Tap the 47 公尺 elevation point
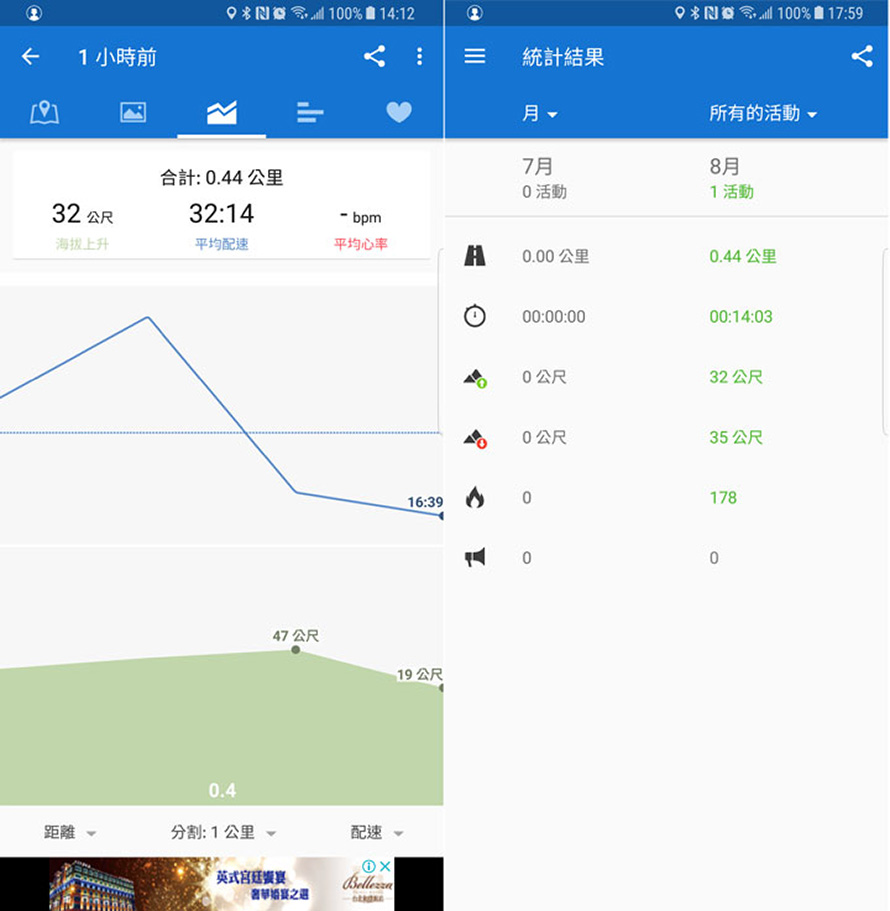This screenshot has height=911, width=890. pos(296,650)
